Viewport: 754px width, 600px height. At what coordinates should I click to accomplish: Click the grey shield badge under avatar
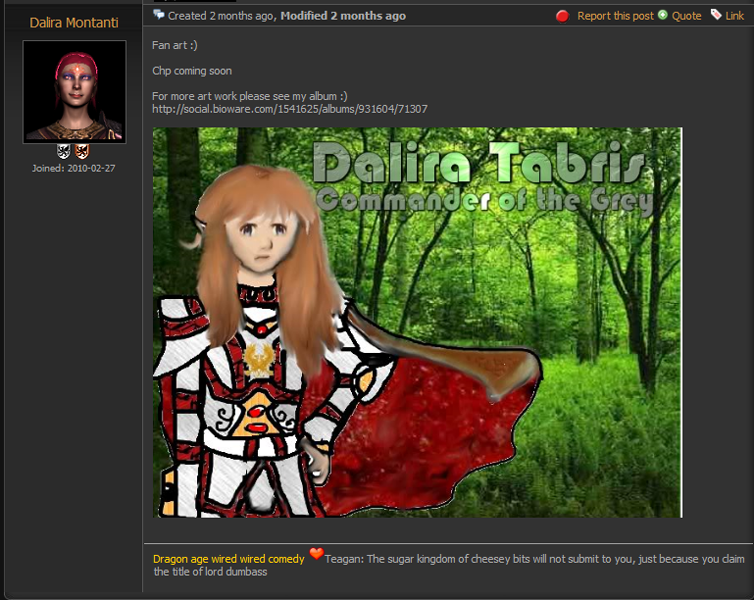(x=63, y=152)
